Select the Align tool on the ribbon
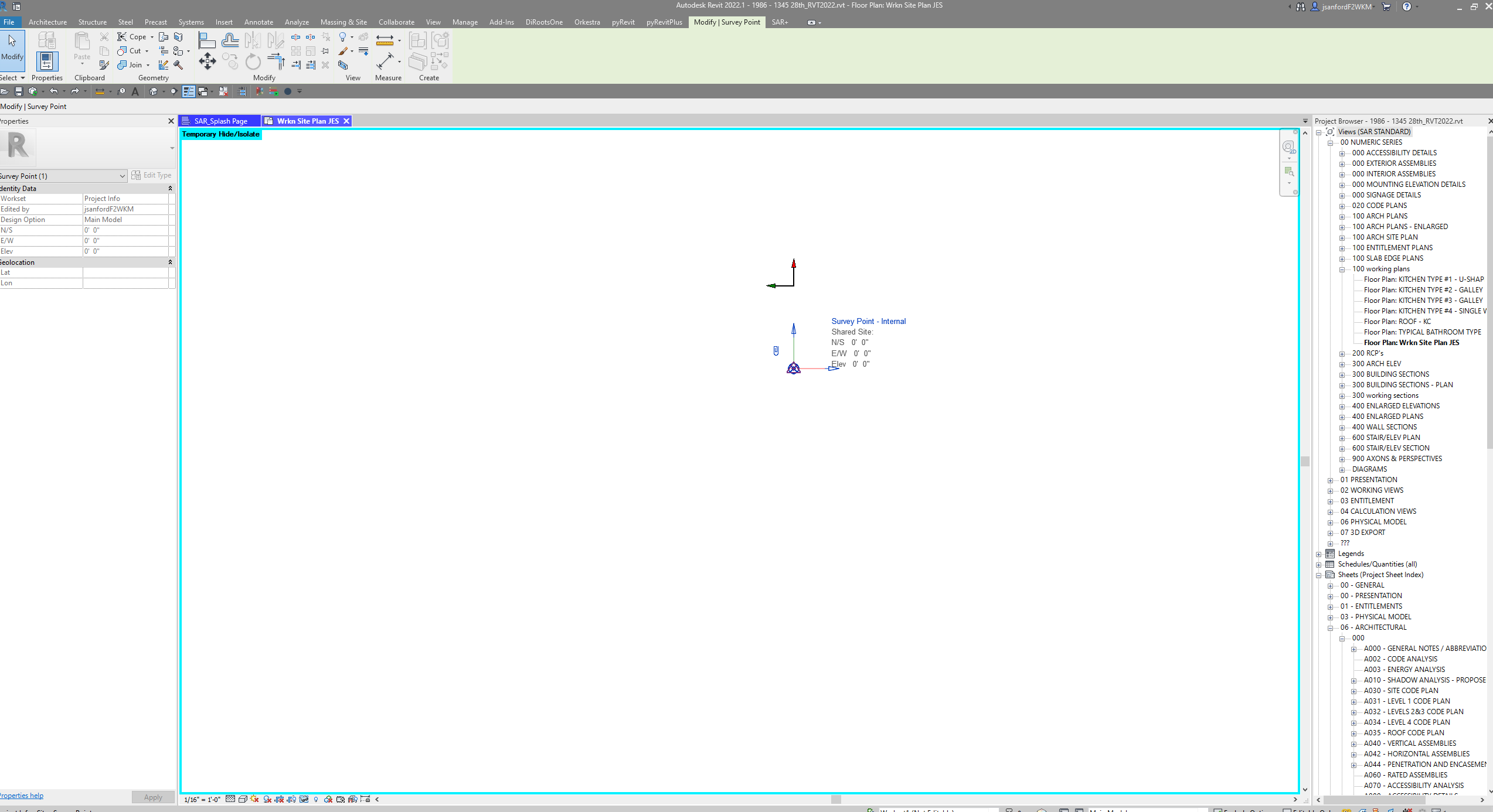The image size is (1493, 812). pos(207,40)
